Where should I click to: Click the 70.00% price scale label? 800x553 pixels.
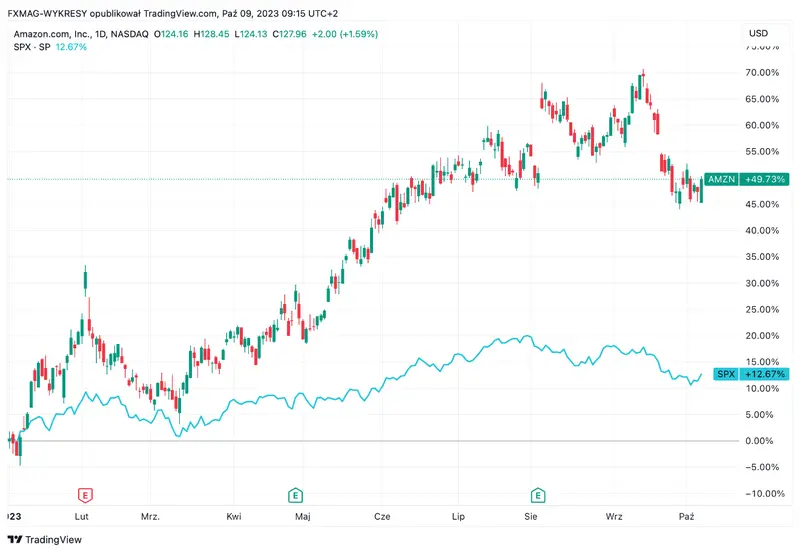click(x=764, y=73)
